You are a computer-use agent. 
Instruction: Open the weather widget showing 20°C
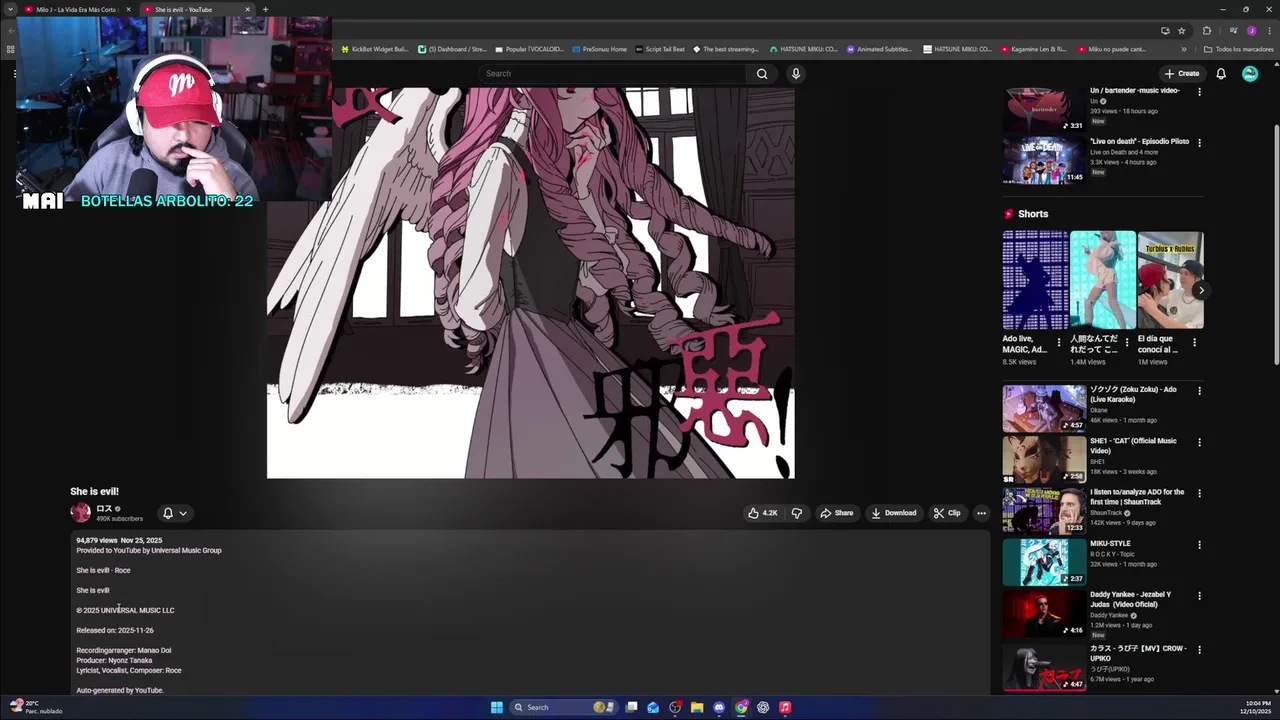(35, 707)
